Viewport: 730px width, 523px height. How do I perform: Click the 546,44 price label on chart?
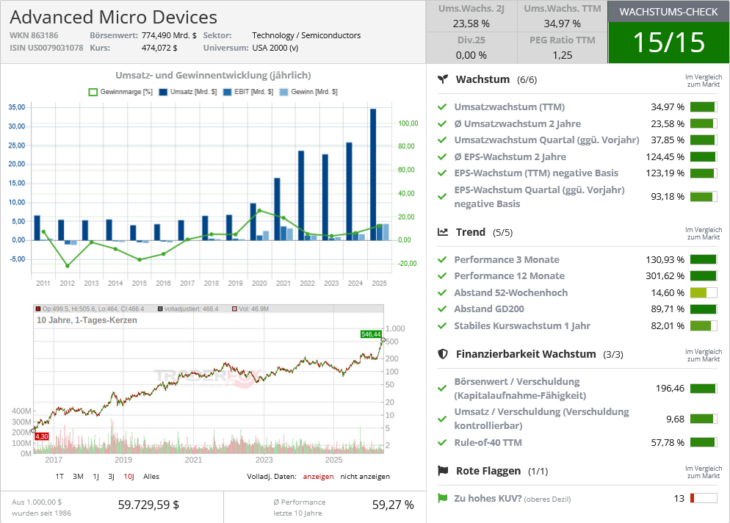click(371, 334)
